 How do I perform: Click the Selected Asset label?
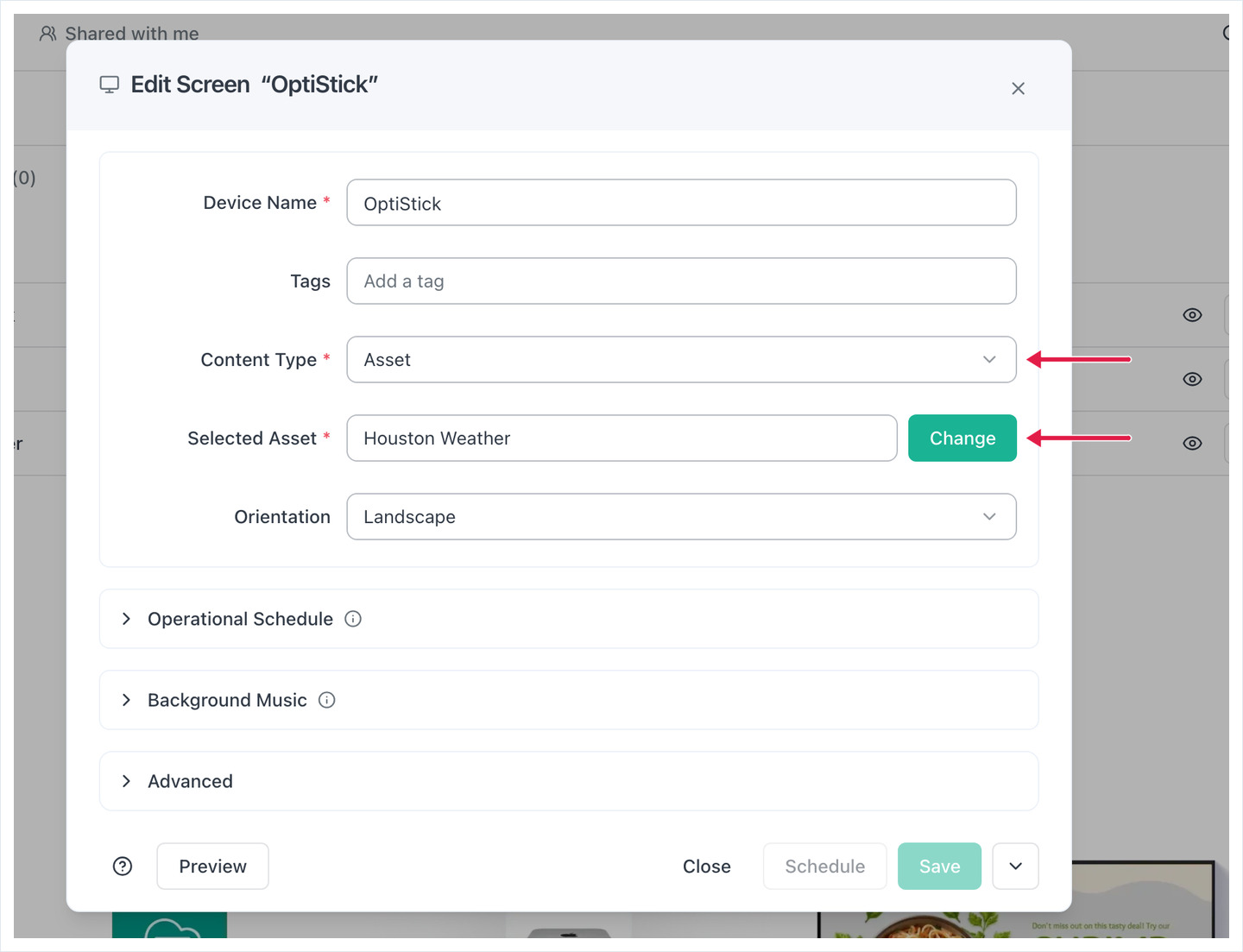tap(252, 438)
